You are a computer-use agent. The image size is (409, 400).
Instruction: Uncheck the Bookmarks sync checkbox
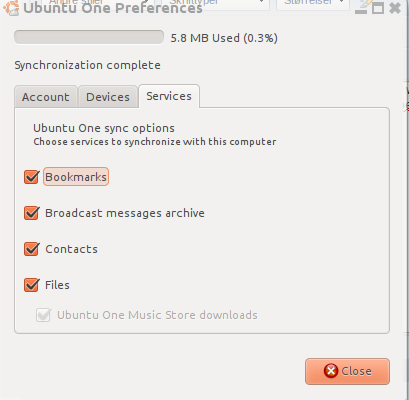[32, 177]
